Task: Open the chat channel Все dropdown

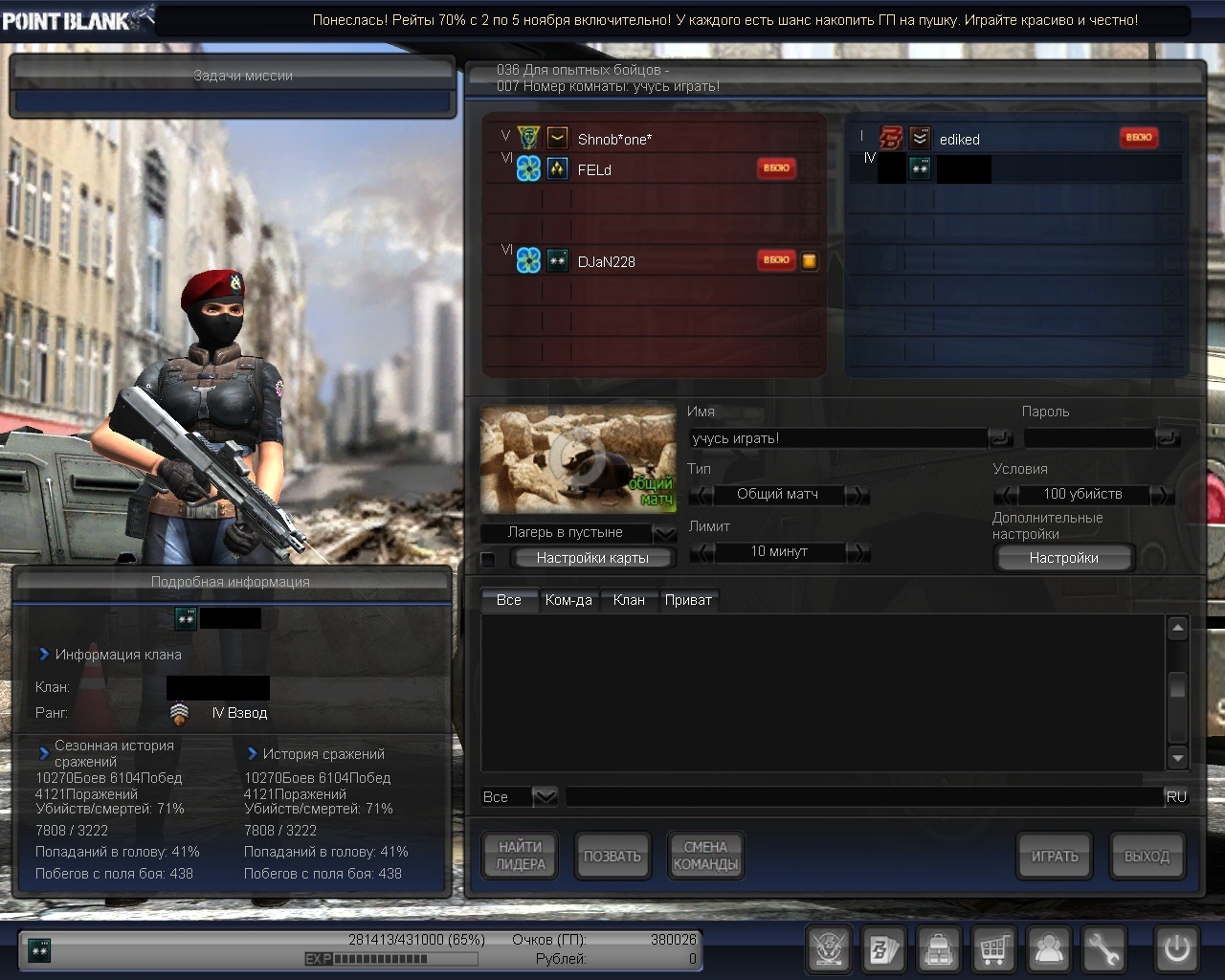Action: [545, 796]
